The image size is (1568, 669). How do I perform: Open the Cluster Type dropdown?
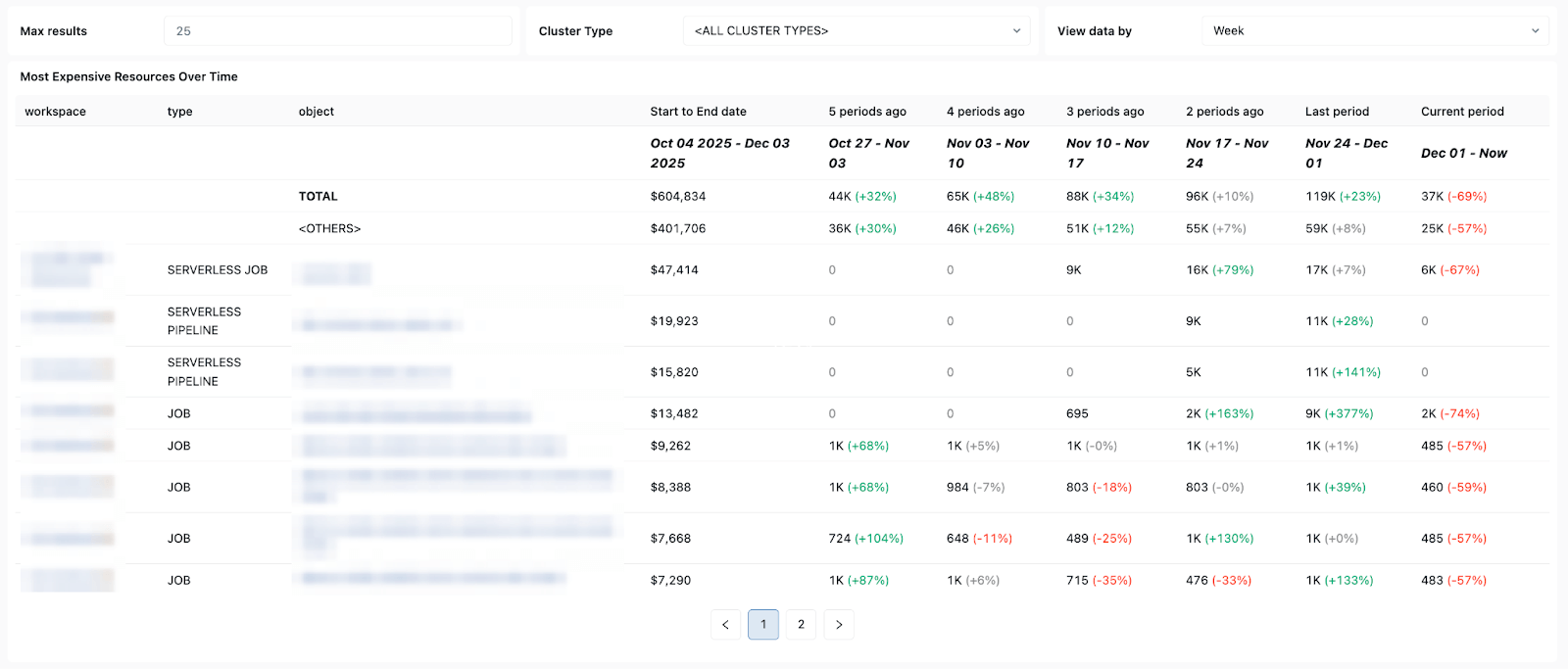click(856, 31)
